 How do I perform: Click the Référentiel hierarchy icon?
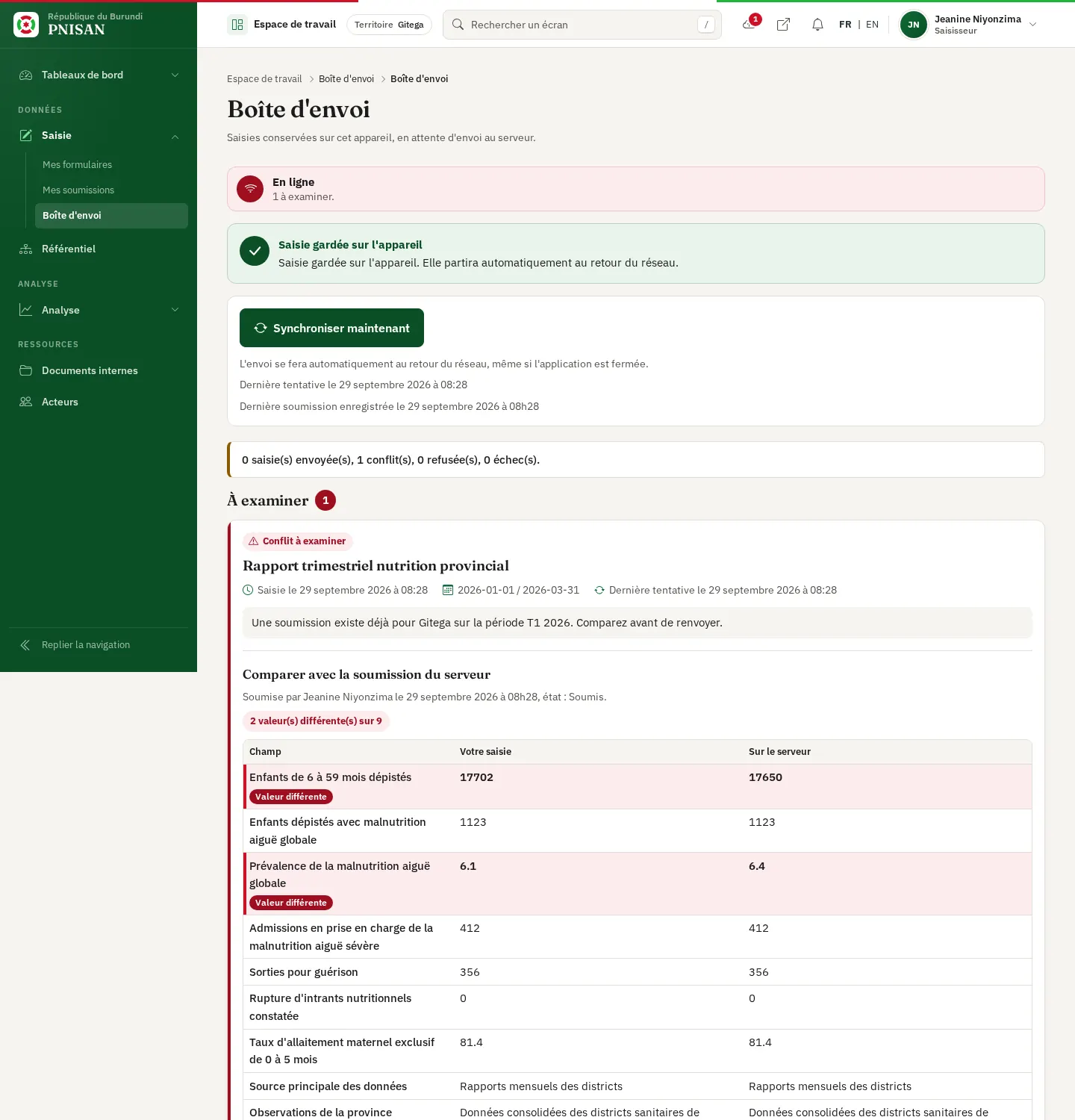click(x=26, y=249)
